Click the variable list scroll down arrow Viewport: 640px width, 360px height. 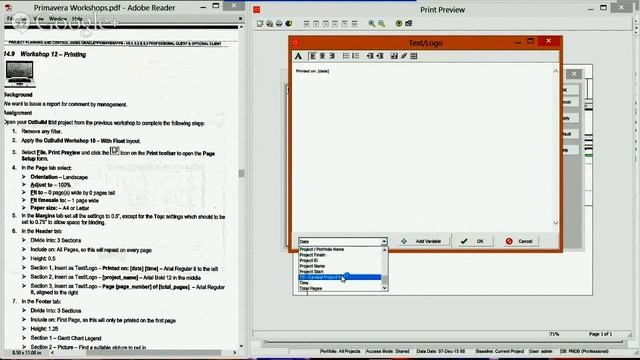tap(384, 288)
